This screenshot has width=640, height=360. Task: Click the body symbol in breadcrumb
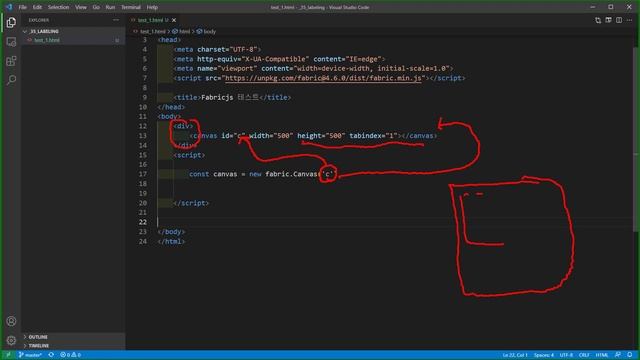pos(207,31)
